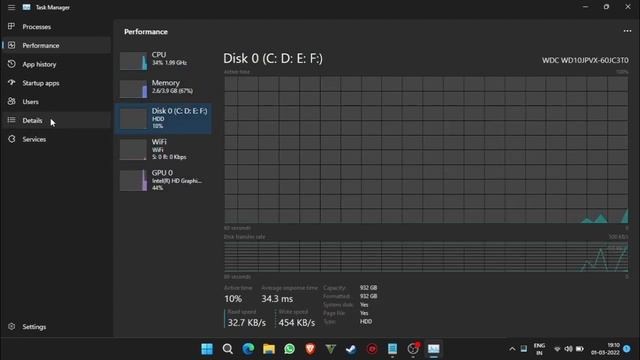Click the ENG IN language indicator
This screenshot has width=640, height=360.
coord(539,349)
